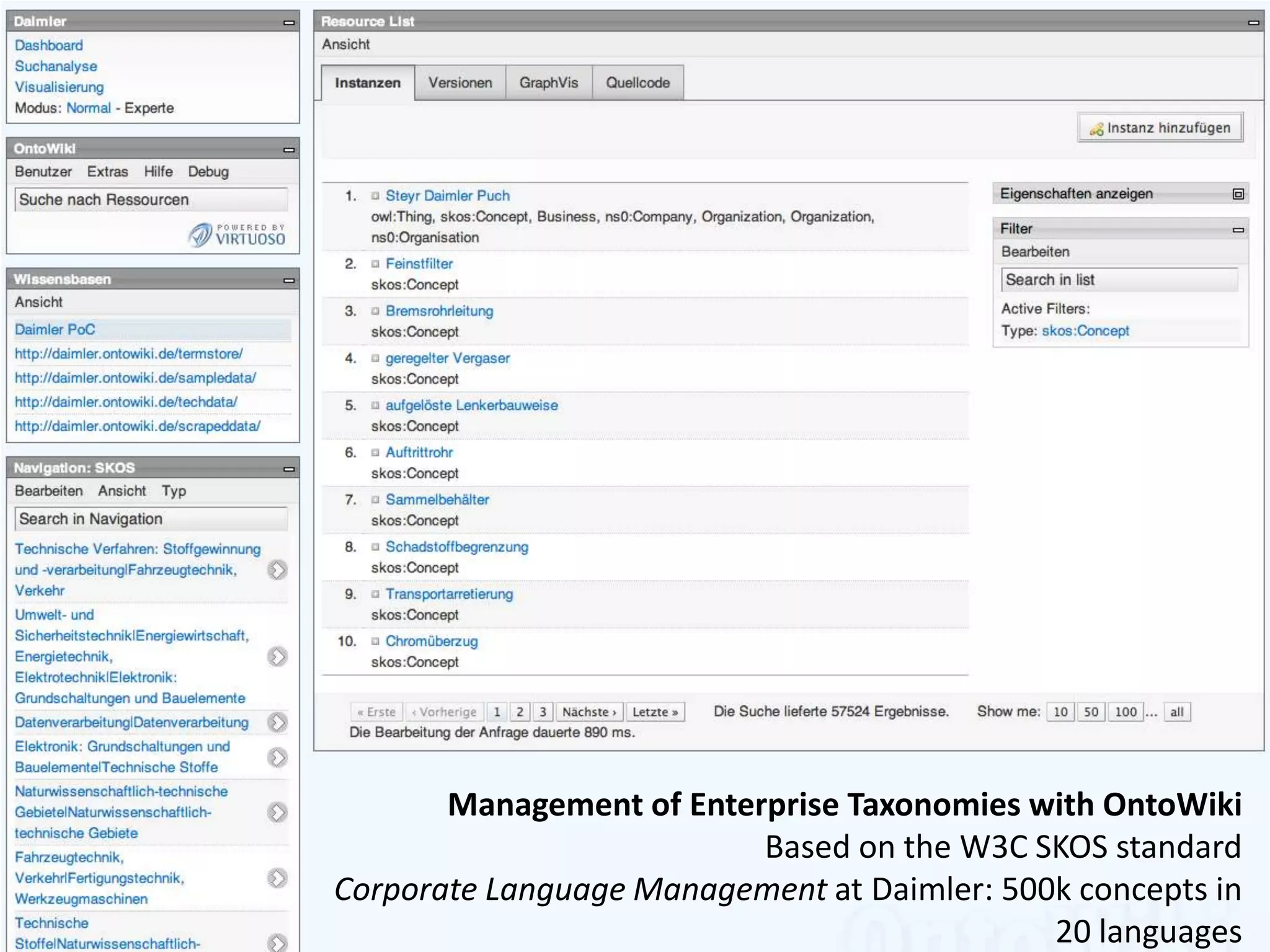Focus the Search in list field
Viewport: 1270px width, 952px height.
click(1119, 280)
